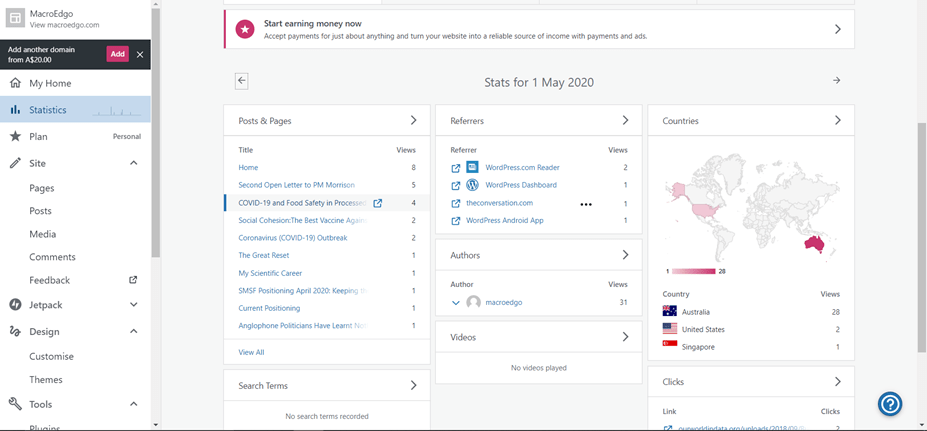Expand the Design sidebar section chevron
Image resolution: width=927 pixels, height=431 pixels.
click(x=134, y=331)
